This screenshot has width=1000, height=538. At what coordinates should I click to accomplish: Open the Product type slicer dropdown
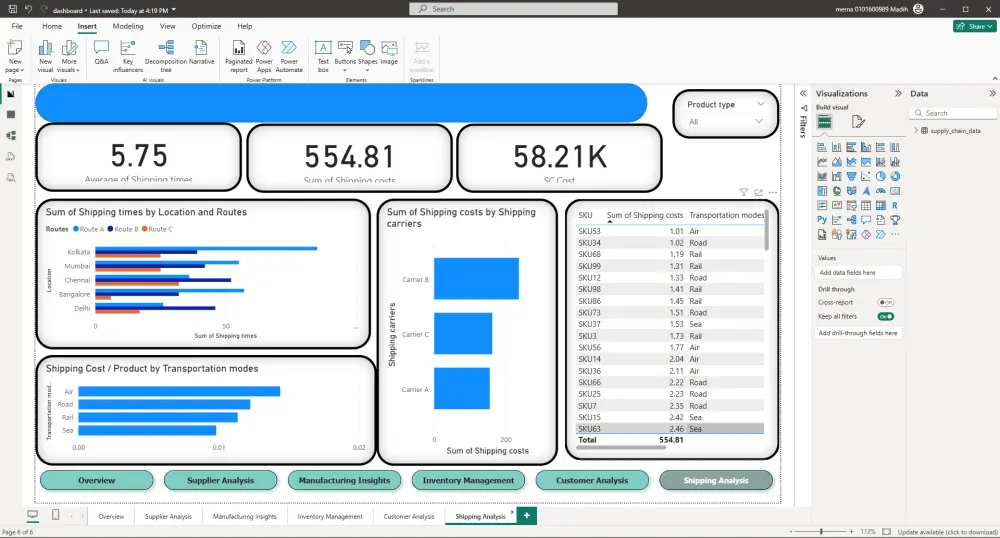[760, 104]
